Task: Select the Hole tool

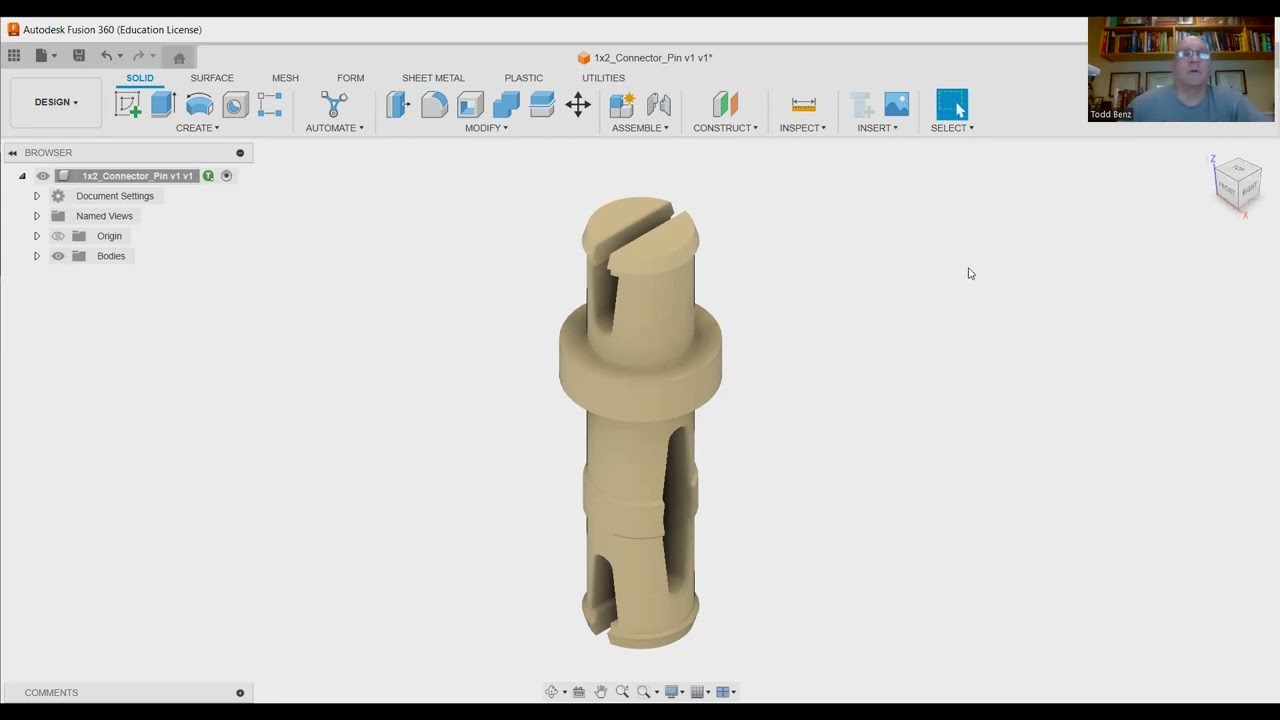Action: (235, 104)
